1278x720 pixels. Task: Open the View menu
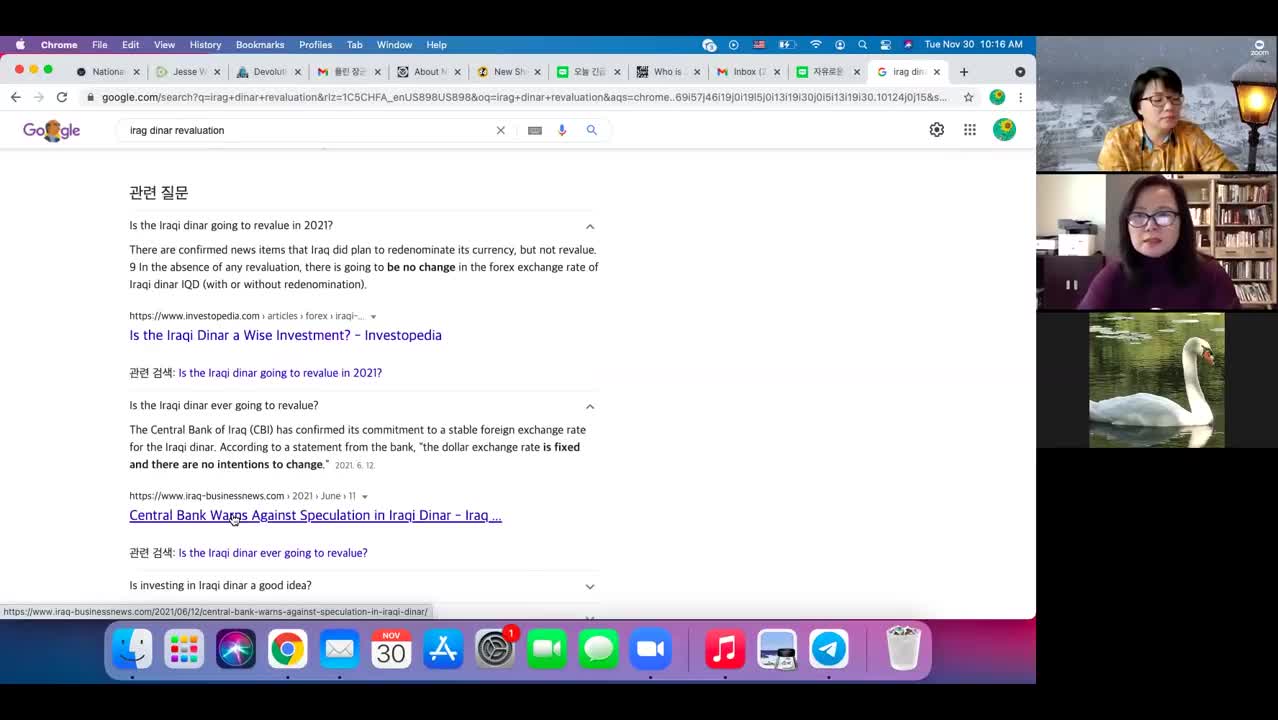pyautogui.click(x=165, y=45)
